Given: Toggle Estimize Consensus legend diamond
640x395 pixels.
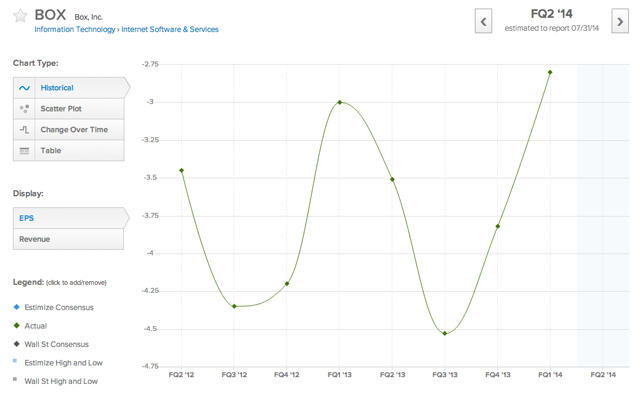Looking at the screenshot, I should 16,307.
